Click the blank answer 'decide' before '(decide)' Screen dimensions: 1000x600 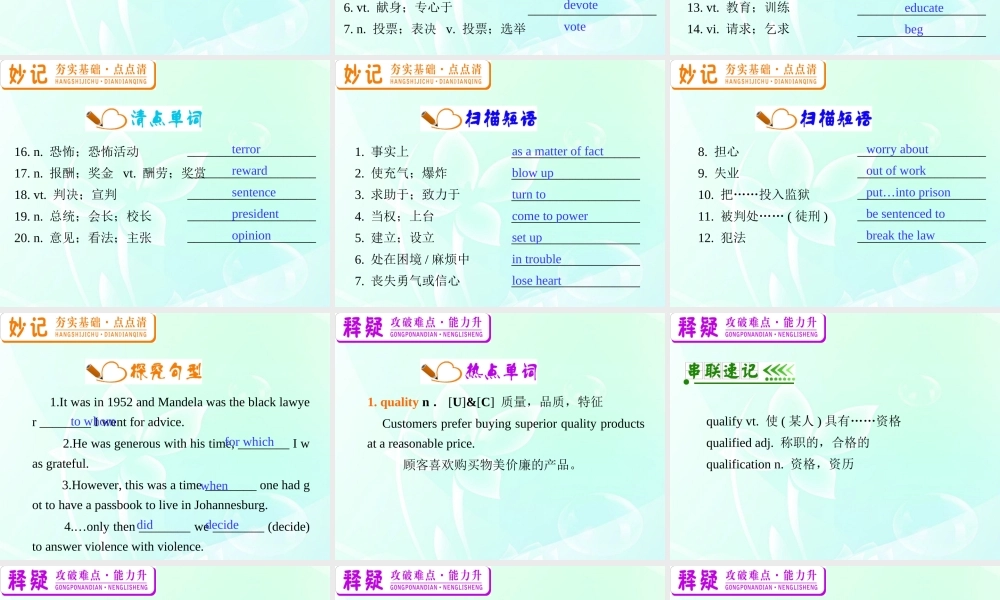click(223, 525)
